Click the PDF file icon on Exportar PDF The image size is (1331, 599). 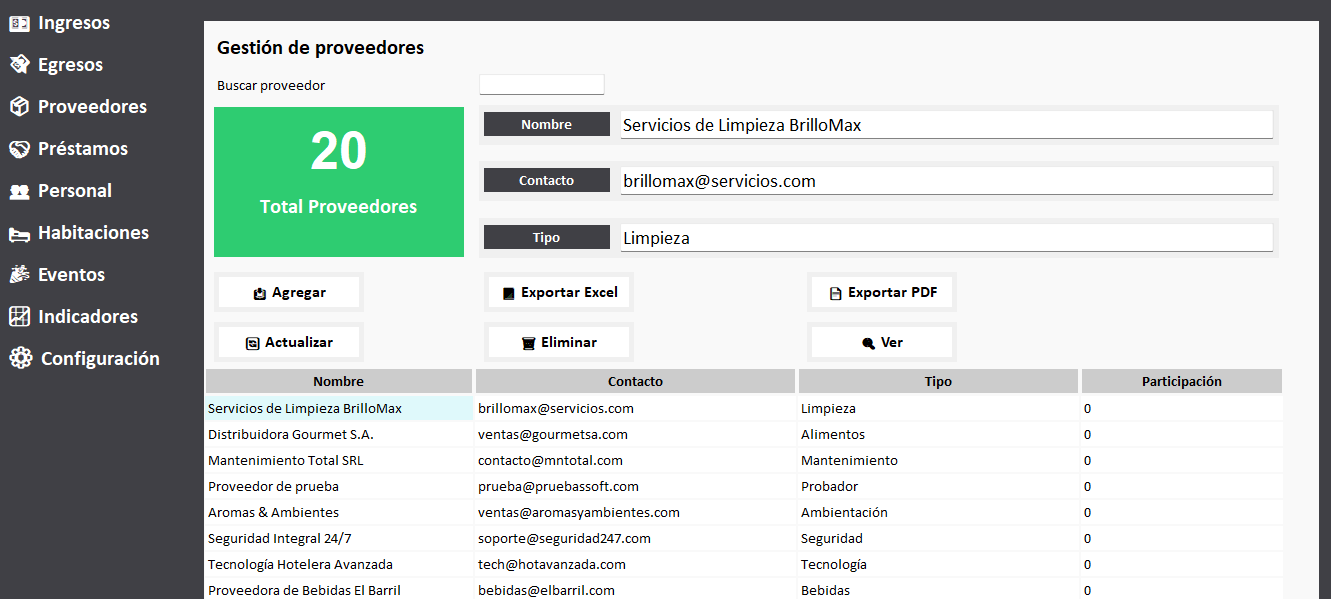[836, 294]
